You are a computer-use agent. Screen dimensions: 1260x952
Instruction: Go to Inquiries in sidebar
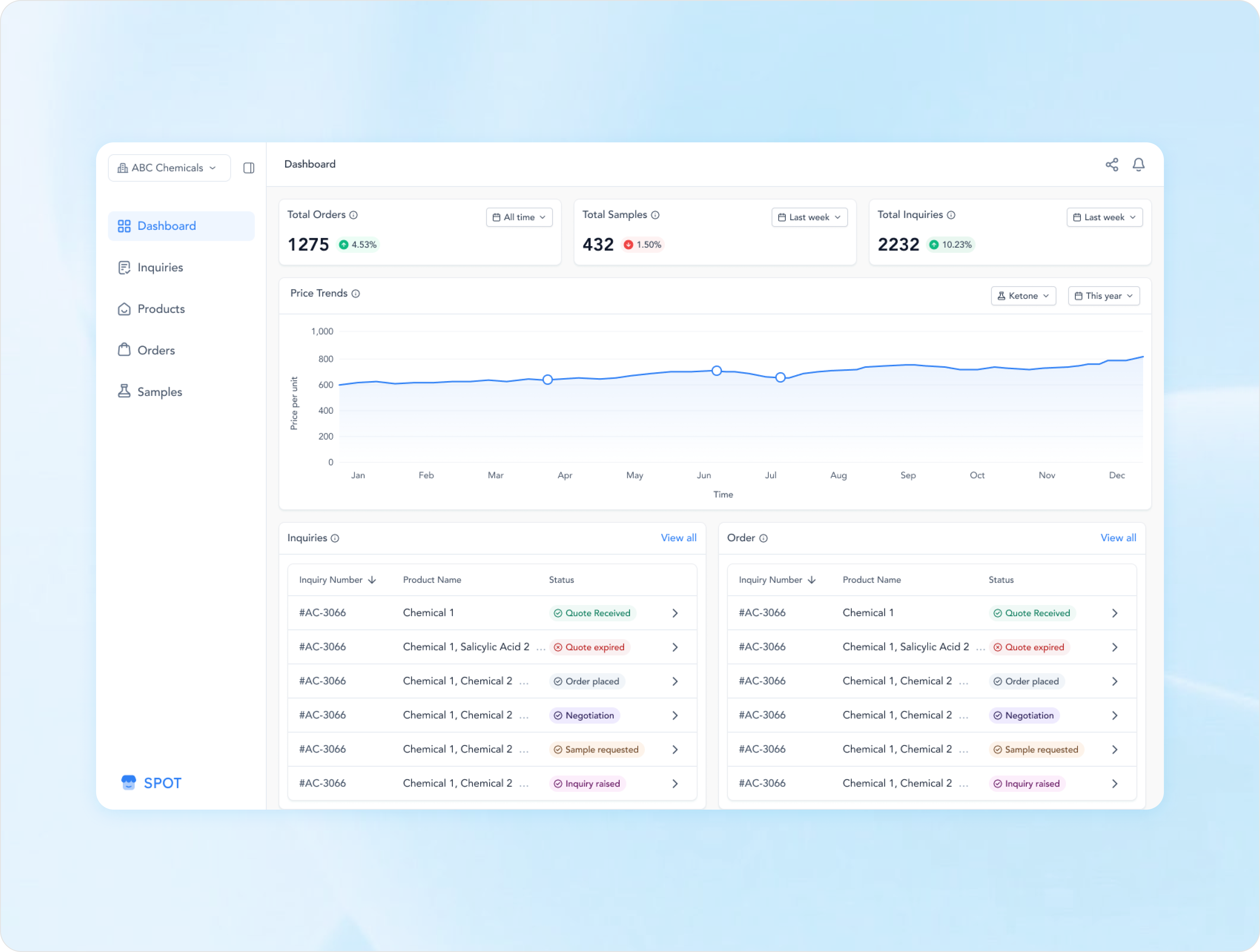click(x=160, y=267)
